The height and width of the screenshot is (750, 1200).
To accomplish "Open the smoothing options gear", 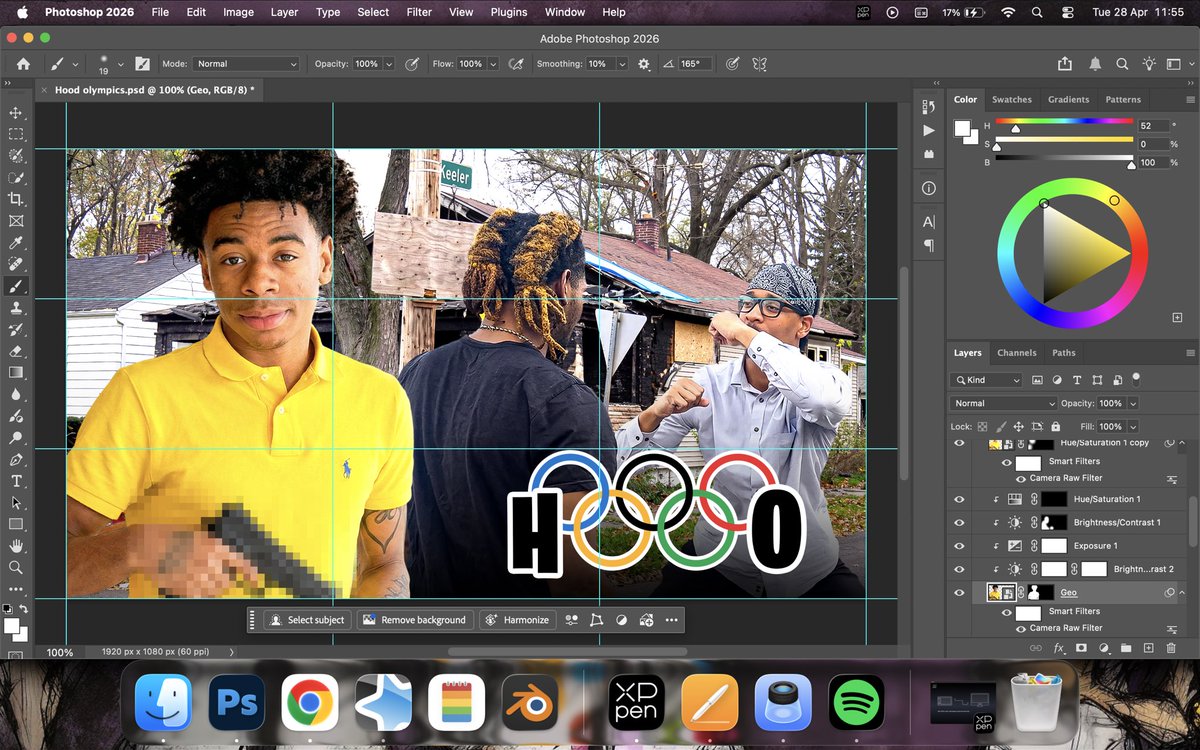I will tap(643, 63).
